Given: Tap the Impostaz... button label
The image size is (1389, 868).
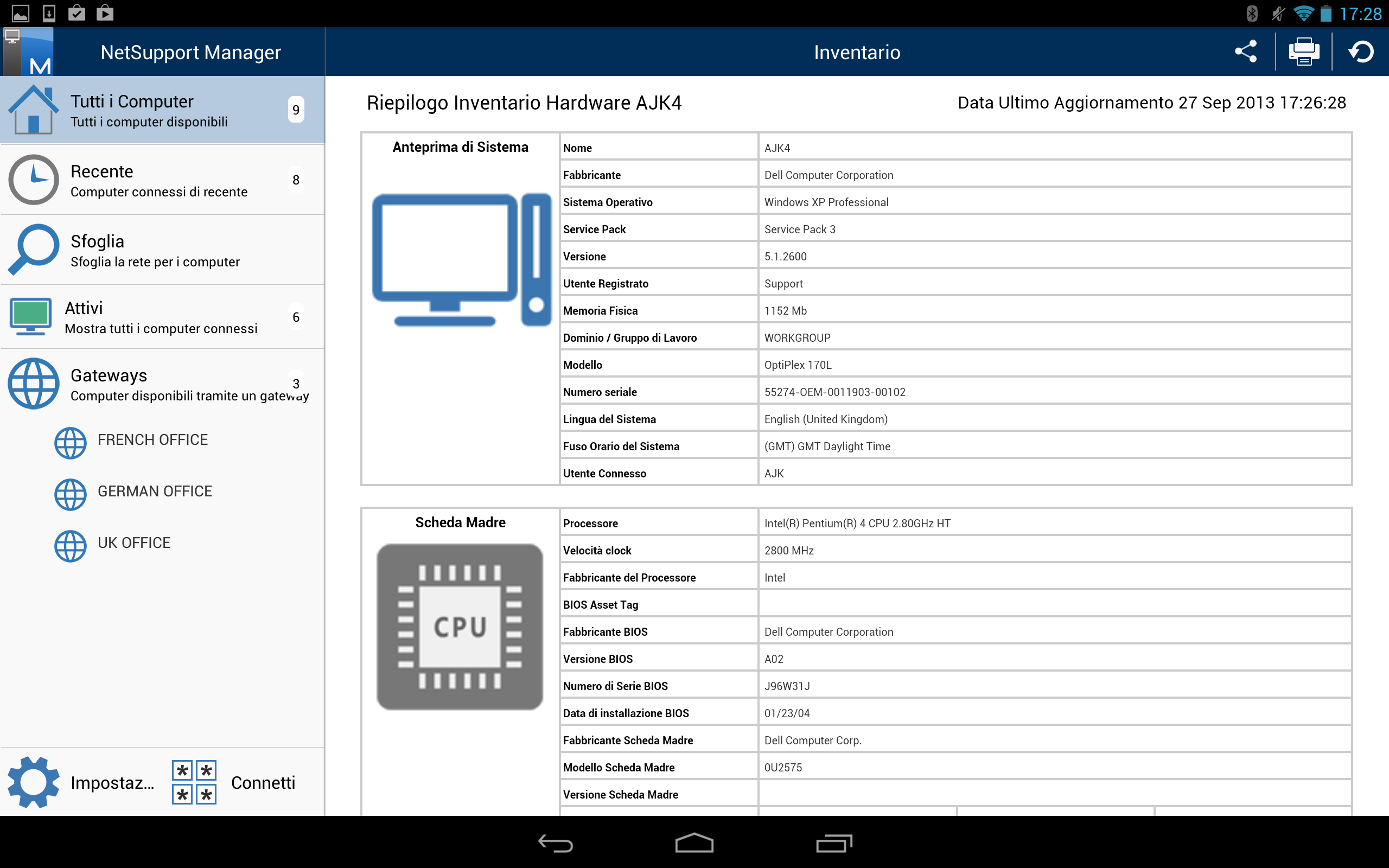Looking at the screenshot, I should (x=112, y=782).
